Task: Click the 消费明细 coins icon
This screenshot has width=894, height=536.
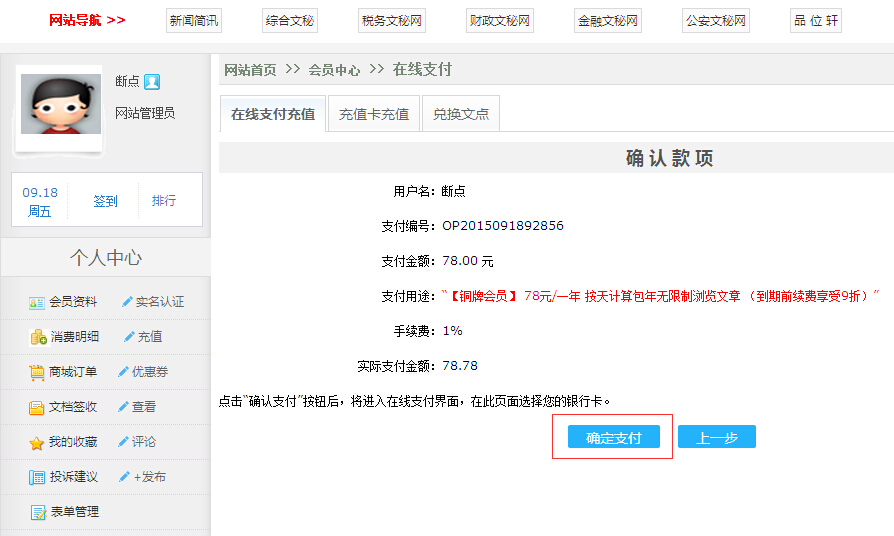Action: tap(38, 337)
